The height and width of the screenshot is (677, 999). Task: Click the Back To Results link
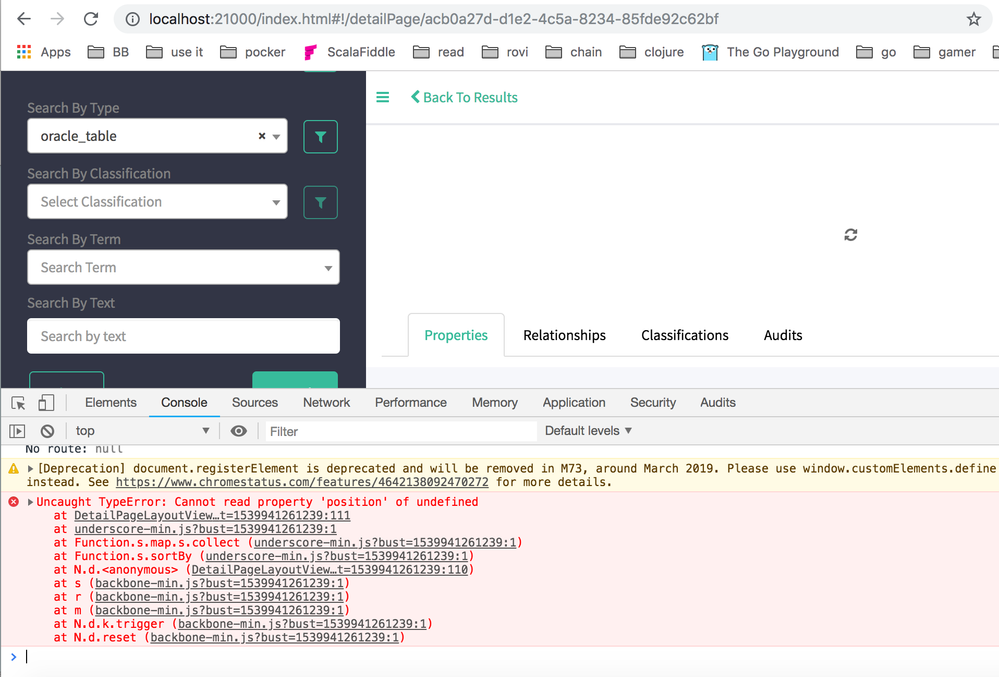tap(465, 97)
